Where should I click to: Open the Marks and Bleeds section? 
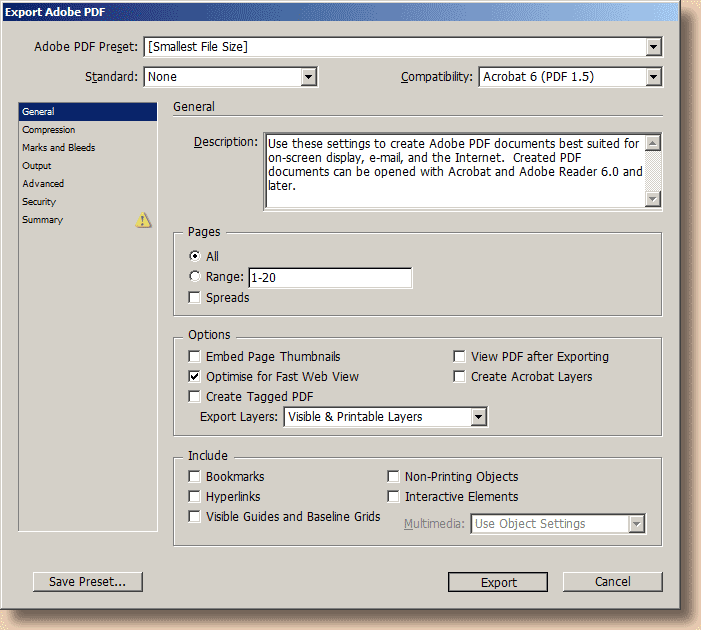[x=59, y=148]
